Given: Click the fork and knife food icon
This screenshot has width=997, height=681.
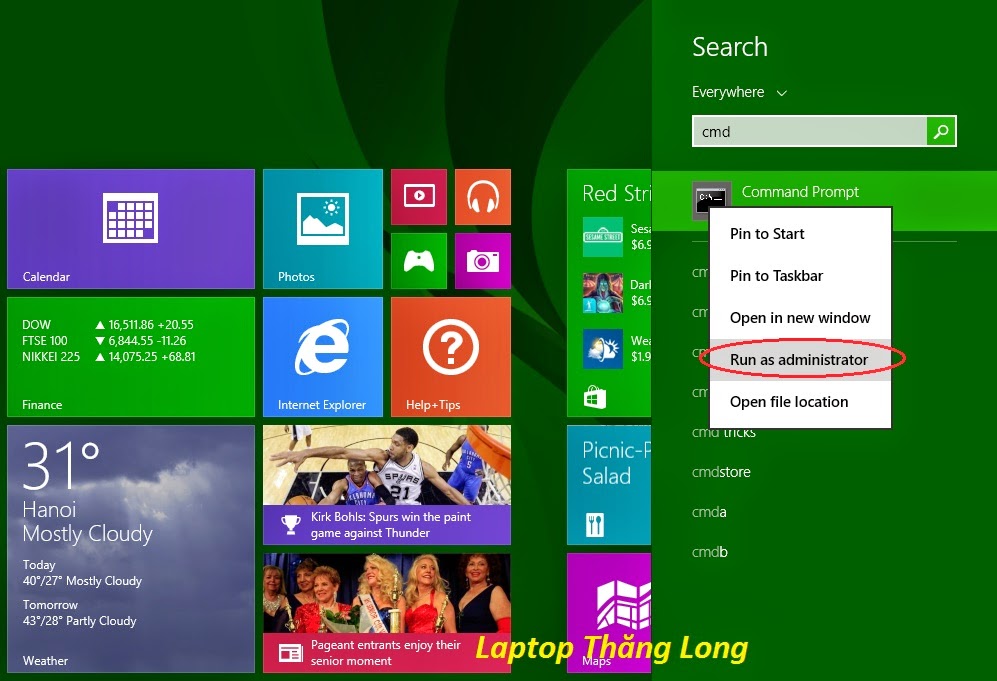Looking at the screenshot, I should 595,525.
